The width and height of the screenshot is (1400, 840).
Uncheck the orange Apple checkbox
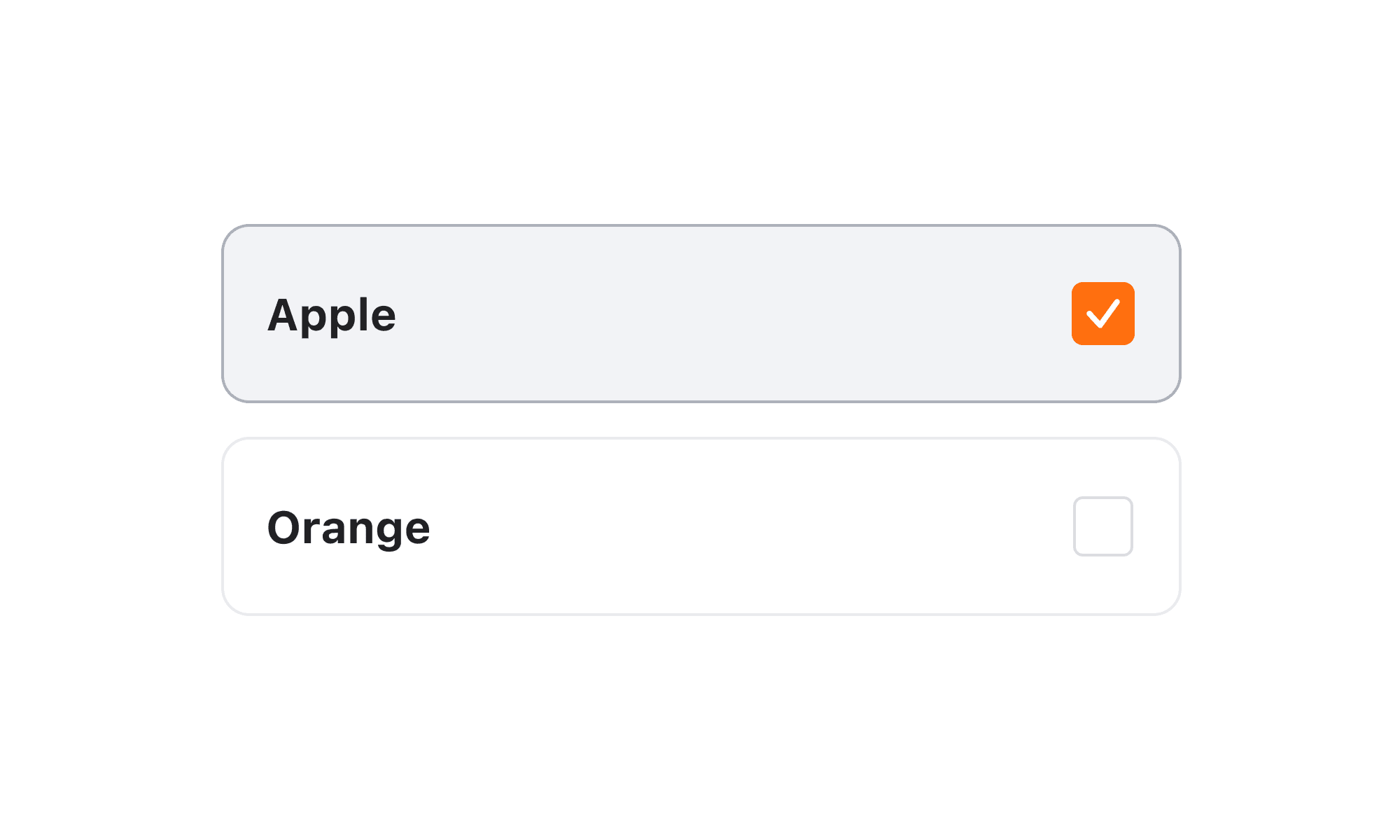pos(1102,314)
